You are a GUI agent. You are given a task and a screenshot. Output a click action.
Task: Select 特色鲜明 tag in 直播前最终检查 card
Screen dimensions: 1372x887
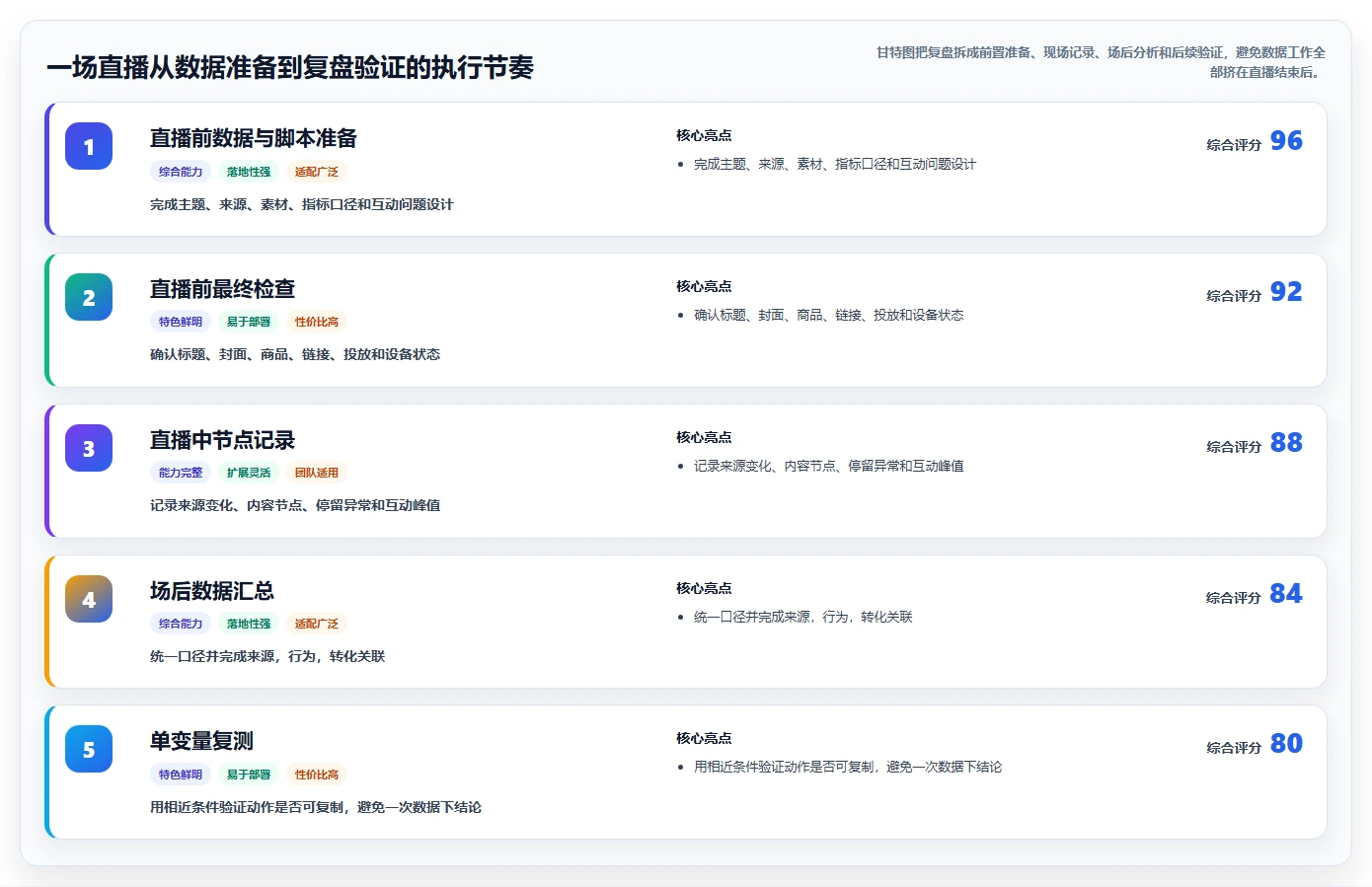[x=181, y=322]
